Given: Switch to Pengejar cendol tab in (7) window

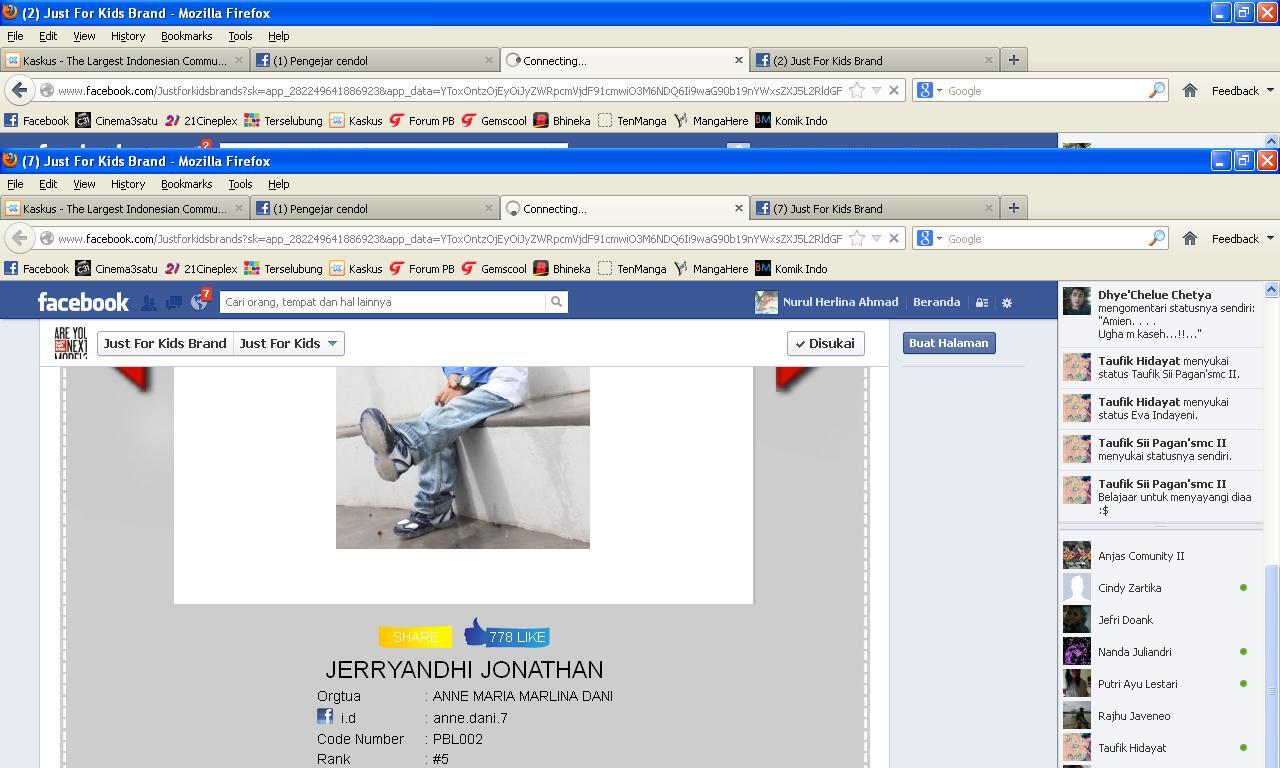Looking at the screenshot, I should (x=374, y=208).
